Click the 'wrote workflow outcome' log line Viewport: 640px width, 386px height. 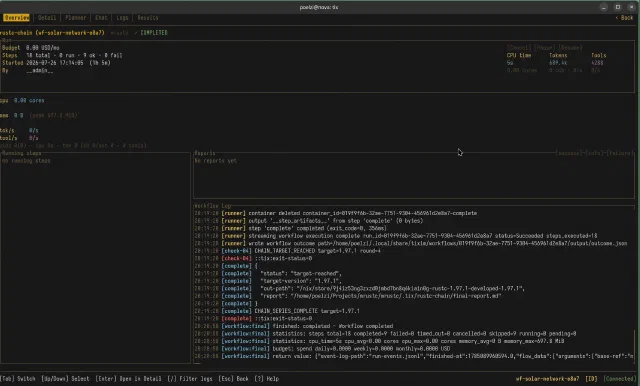411,243
